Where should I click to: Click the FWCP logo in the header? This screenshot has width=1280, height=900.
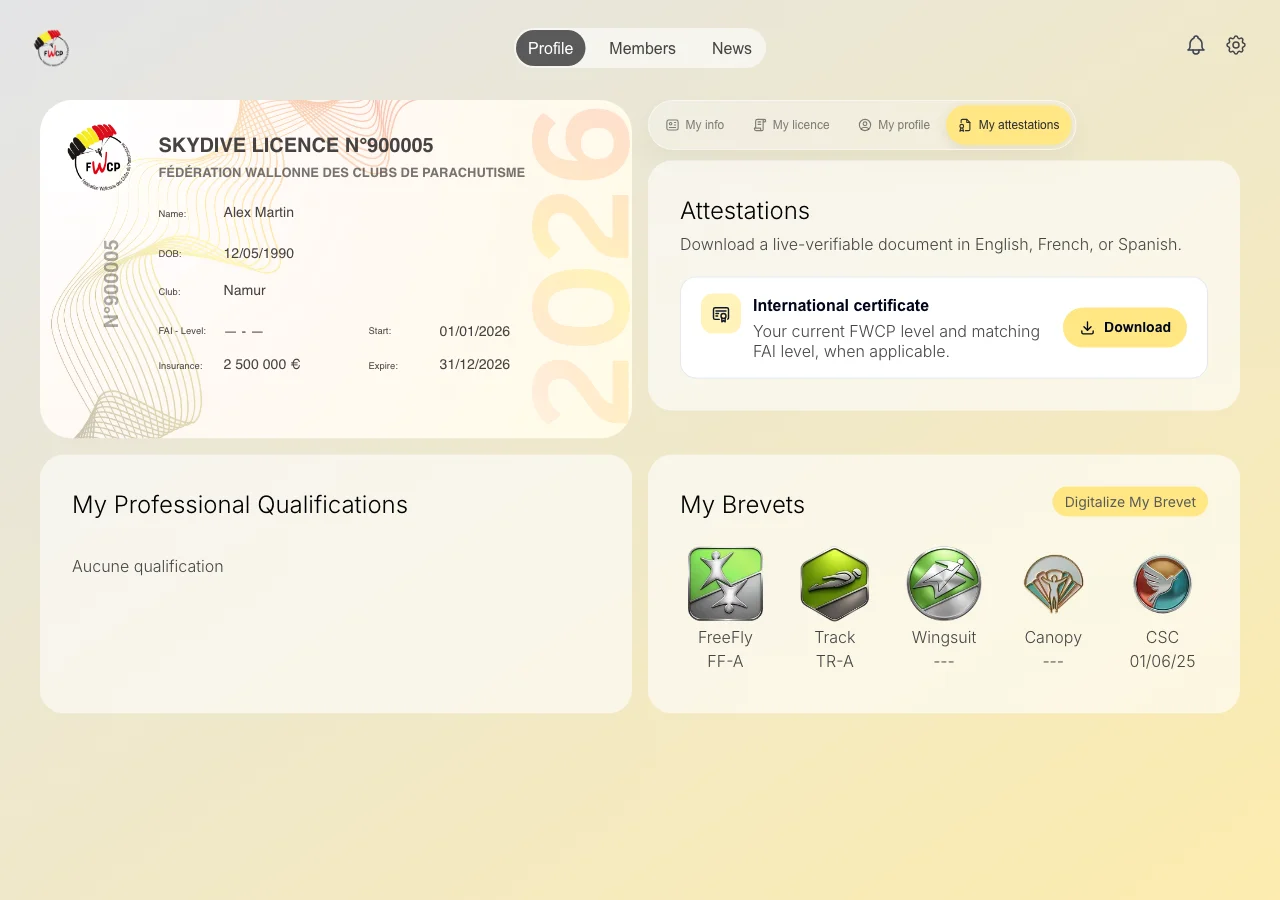(51, 47)
